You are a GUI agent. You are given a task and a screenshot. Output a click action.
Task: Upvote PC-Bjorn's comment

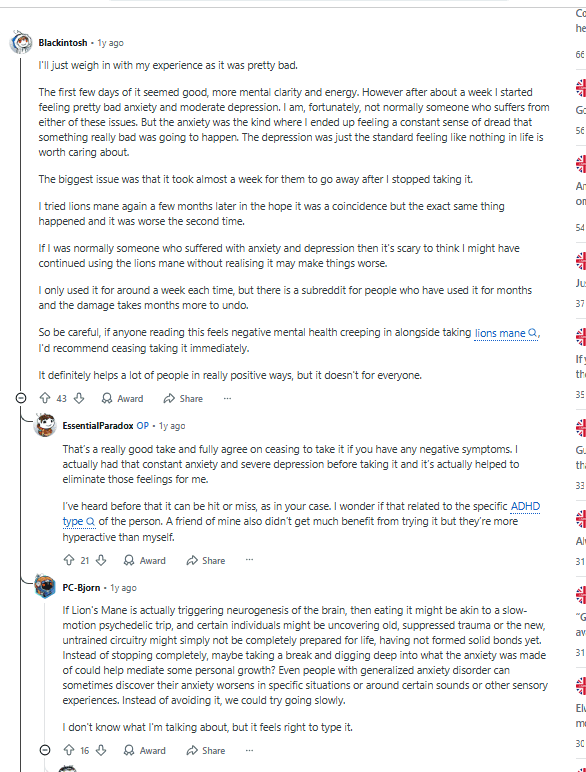pos(69,750)
